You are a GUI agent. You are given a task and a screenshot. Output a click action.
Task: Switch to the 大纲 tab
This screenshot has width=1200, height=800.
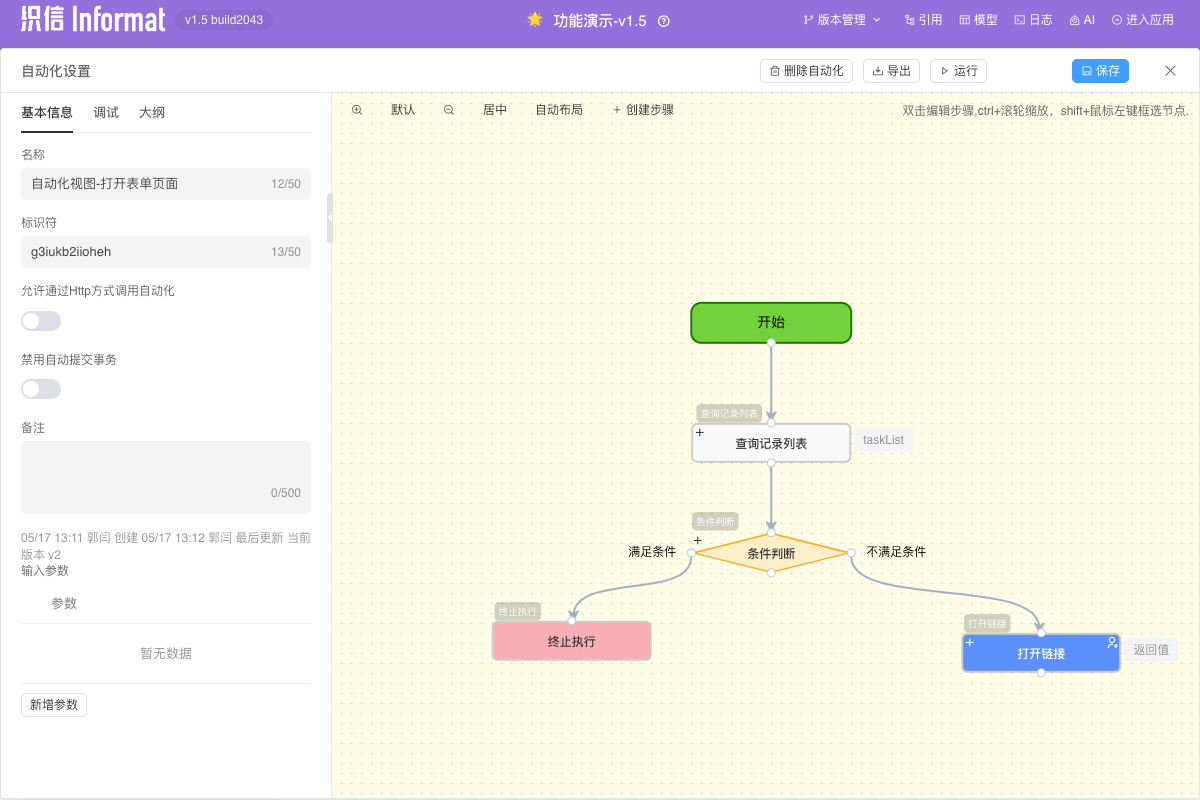tap(152, 113)
